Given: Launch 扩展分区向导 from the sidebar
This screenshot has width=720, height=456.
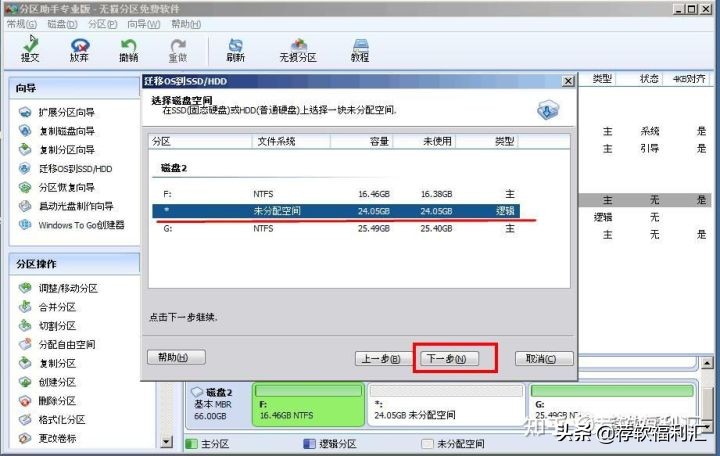Looking at the screenshot, I should [x=66, y=113].
